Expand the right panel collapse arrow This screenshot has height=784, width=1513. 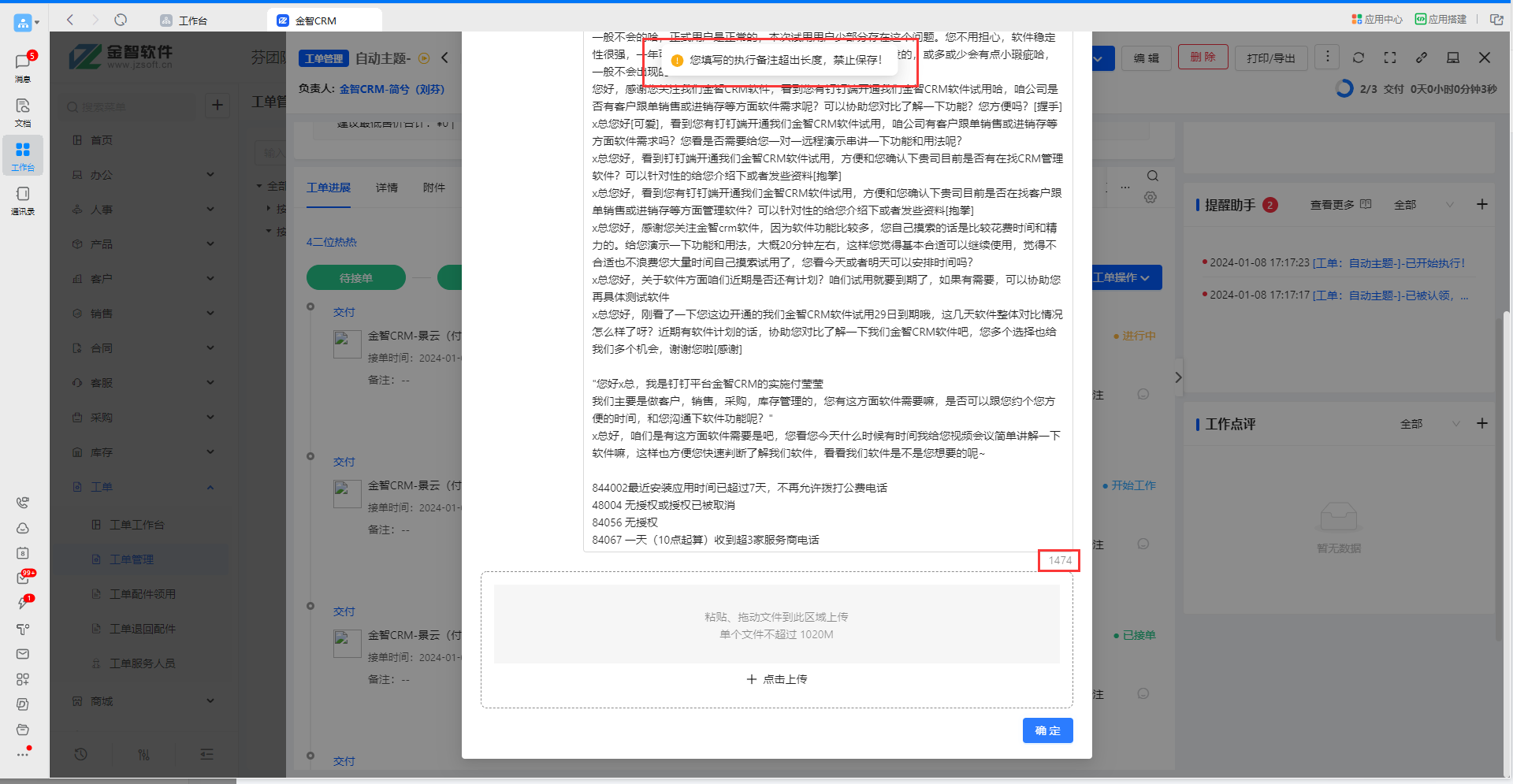coord(1178,377)
